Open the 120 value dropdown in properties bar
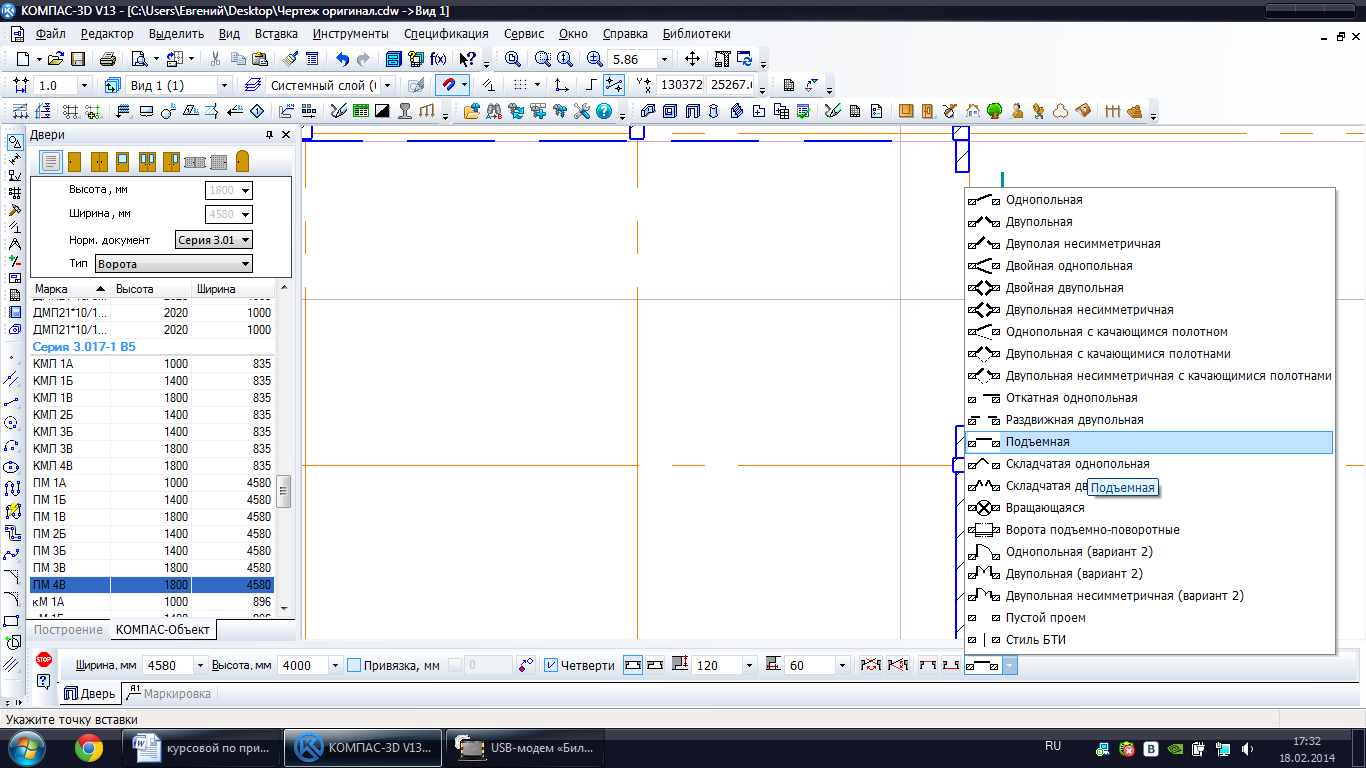The image size is (1366, 768). pos(749,665)
